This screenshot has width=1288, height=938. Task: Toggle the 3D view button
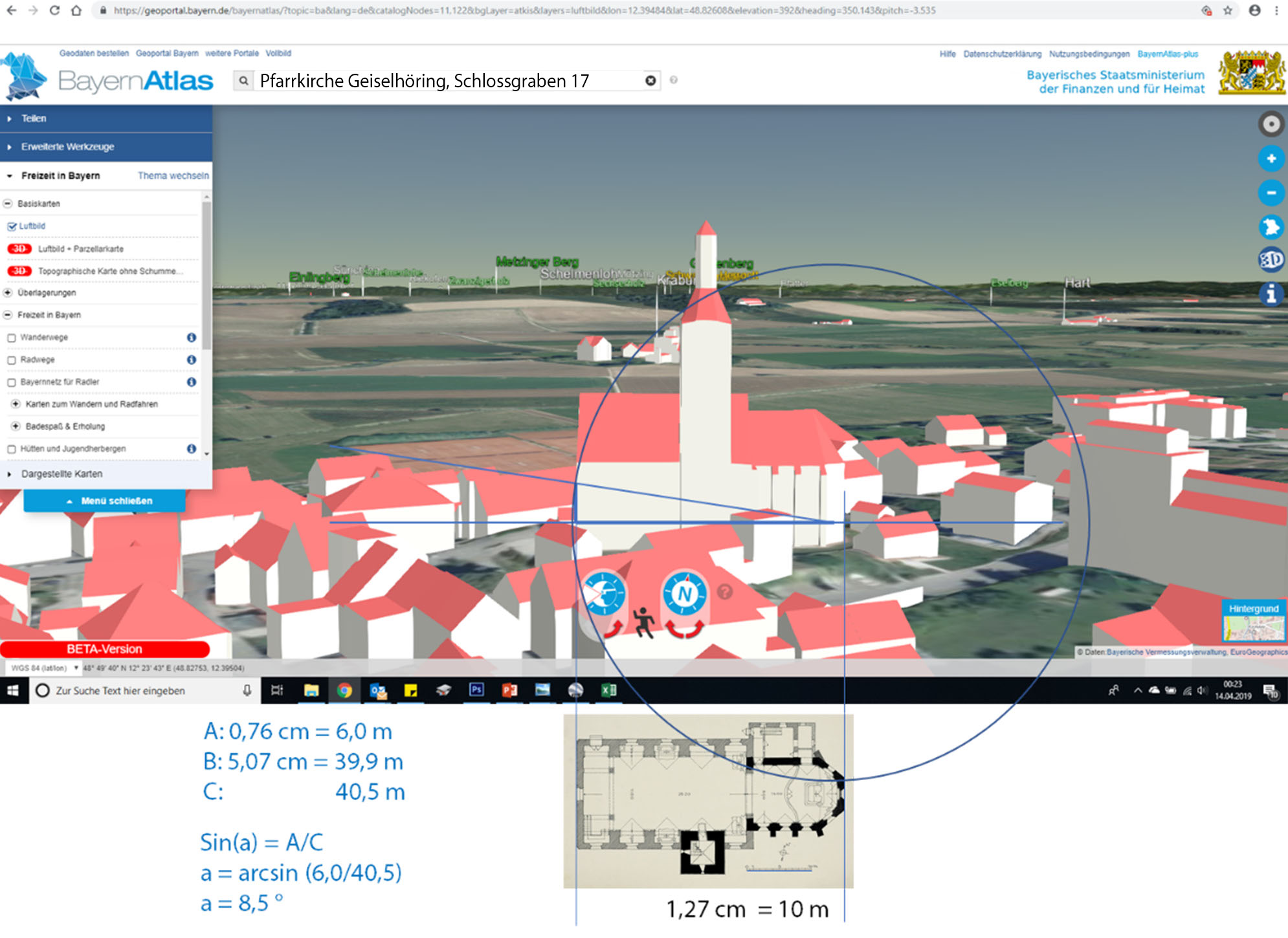(x=1271, y=260)
